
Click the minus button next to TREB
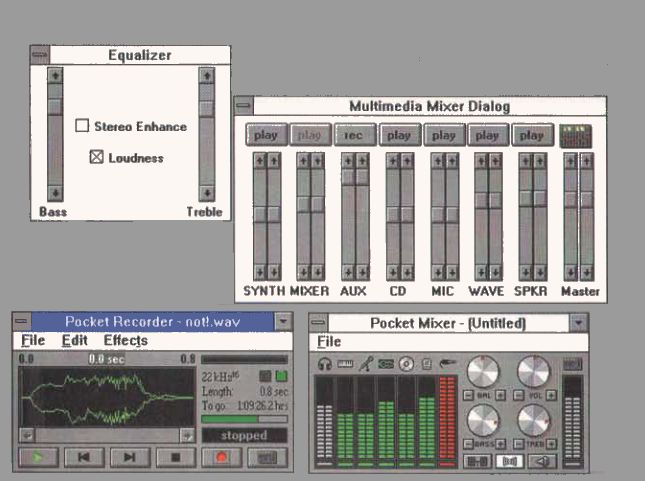point(519,444)
